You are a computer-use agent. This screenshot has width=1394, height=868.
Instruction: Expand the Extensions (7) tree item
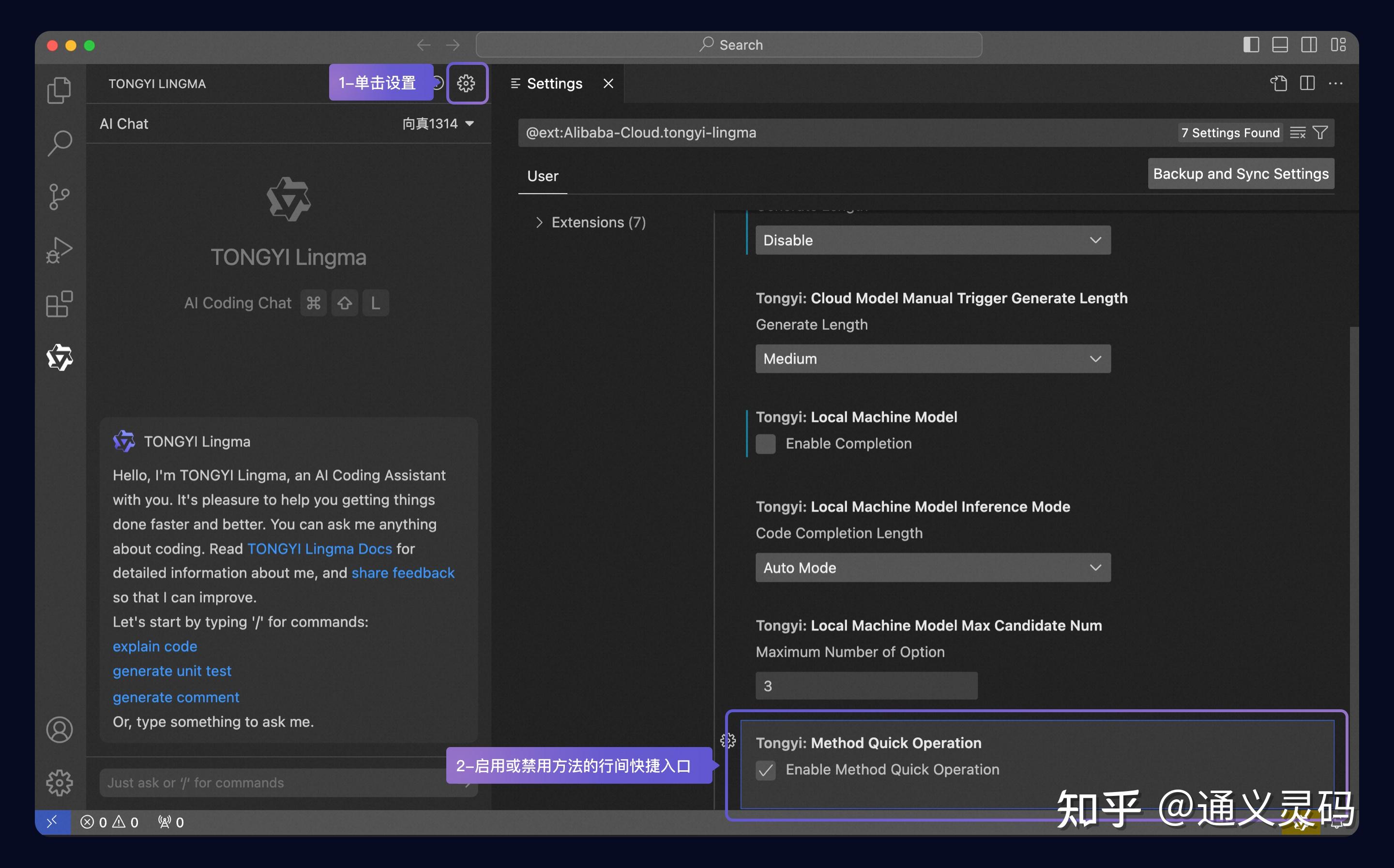tap(590, 223)
